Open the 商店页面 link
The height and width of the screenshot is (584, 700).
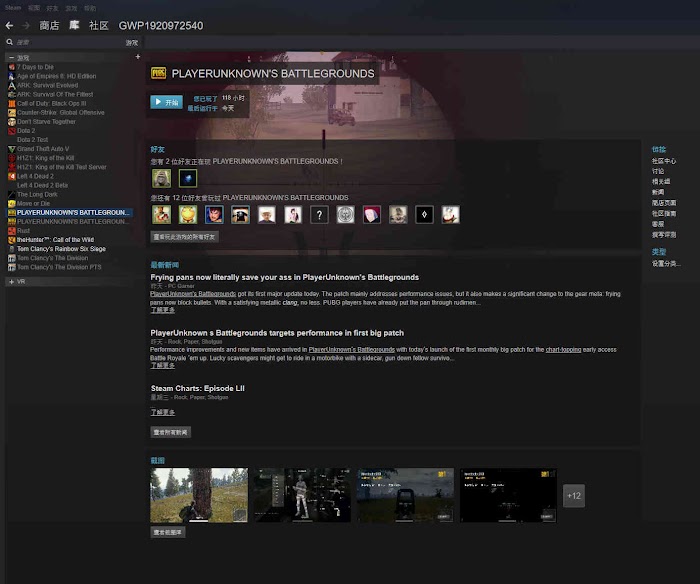pos(664,203)
